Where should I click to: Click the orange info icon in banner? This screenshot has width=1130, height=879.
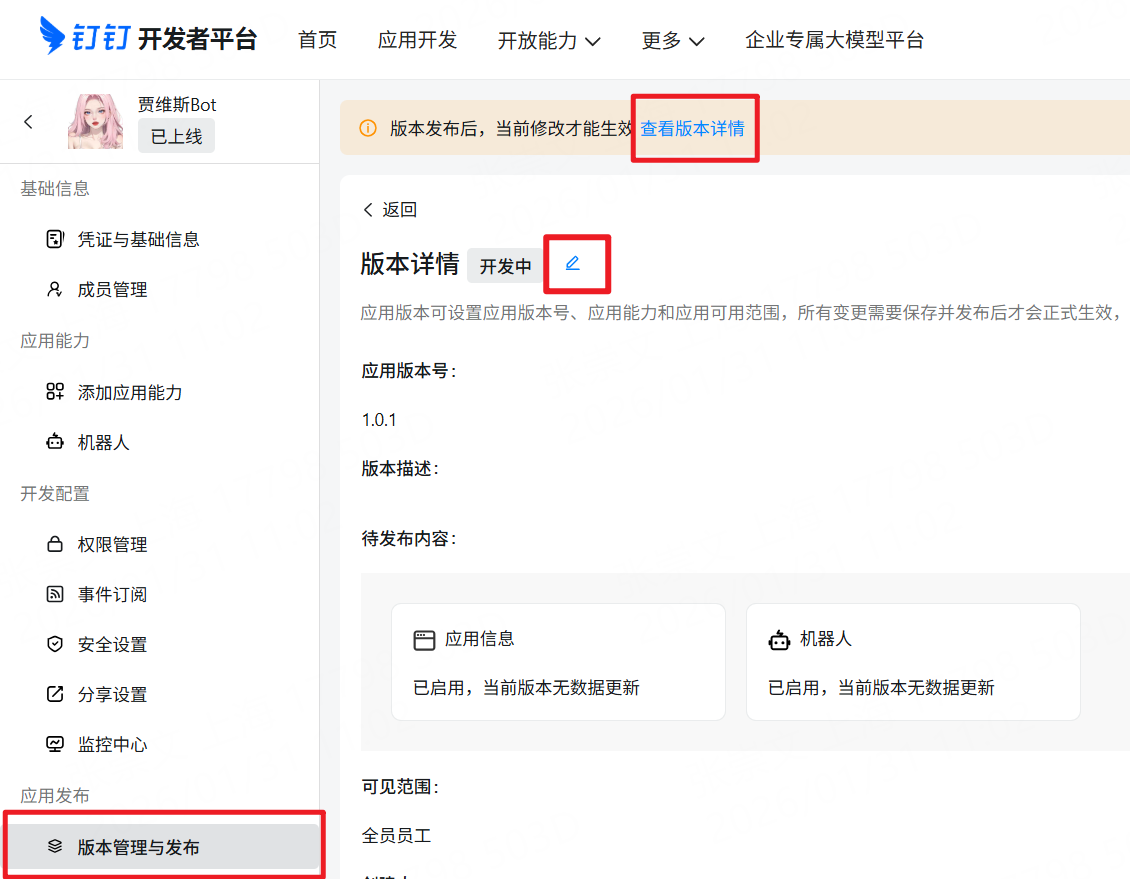coord(368,128)
